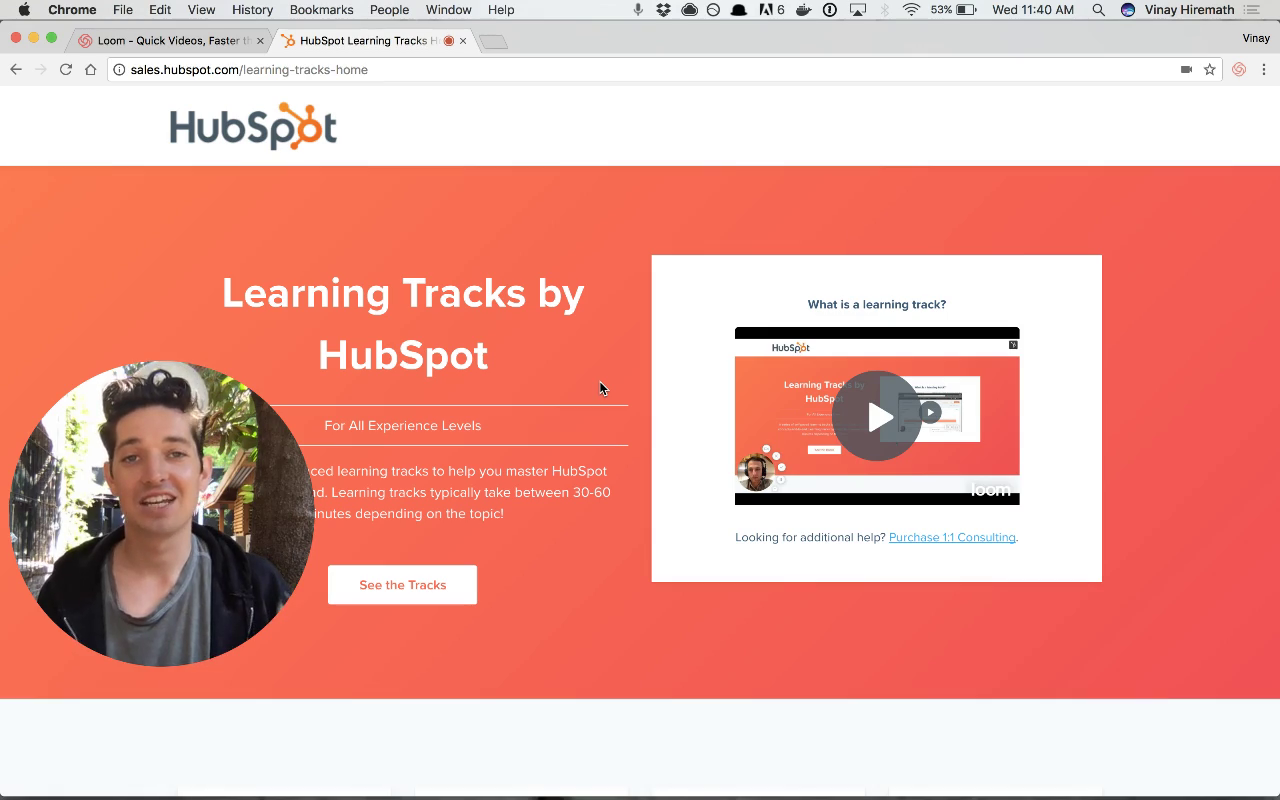1280x800 pixels.
Task: View site information icon in address bar
Action: click(120, 70)
